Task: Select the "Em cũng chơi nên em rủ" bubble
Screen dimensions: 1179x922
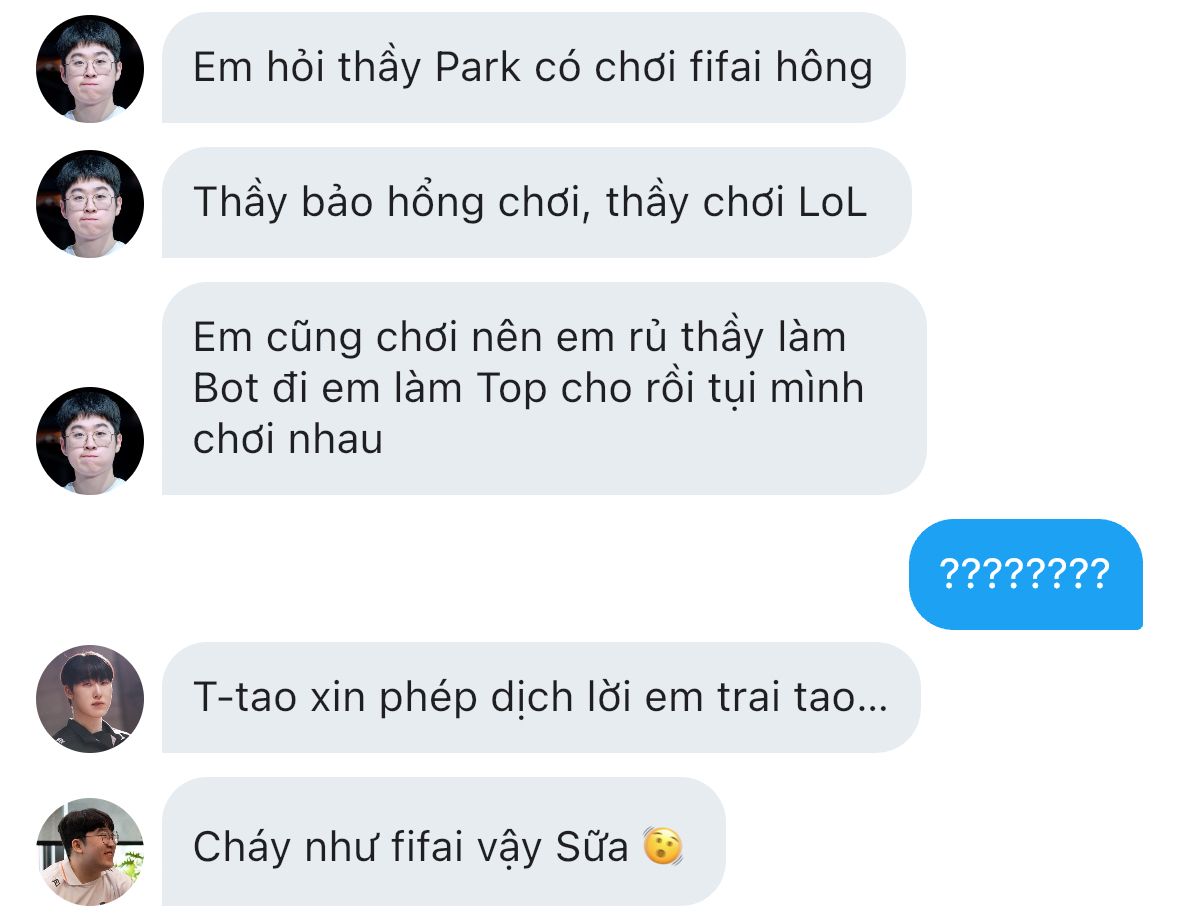Action: tap(544, 389)
